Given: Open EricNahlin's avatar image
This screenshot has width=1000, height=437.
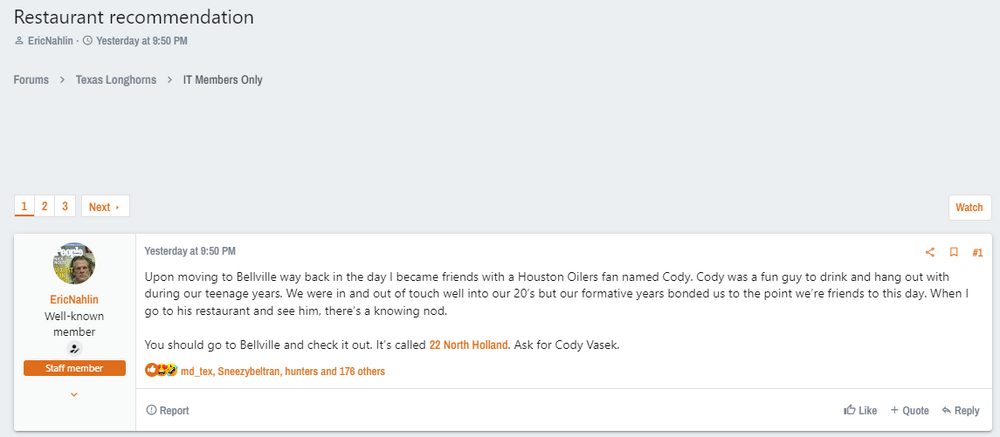Looking at the screenshot, I should click(74, 264).
